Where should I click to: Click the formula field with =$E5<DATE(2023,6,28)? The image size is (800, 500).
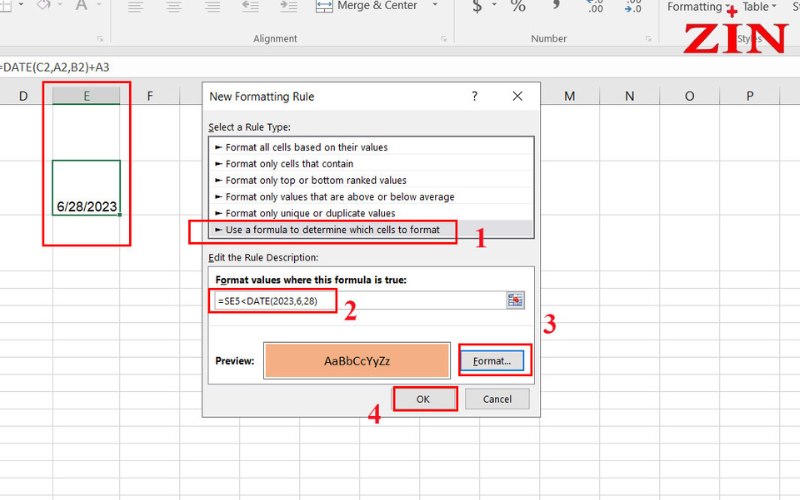(358, 301)
